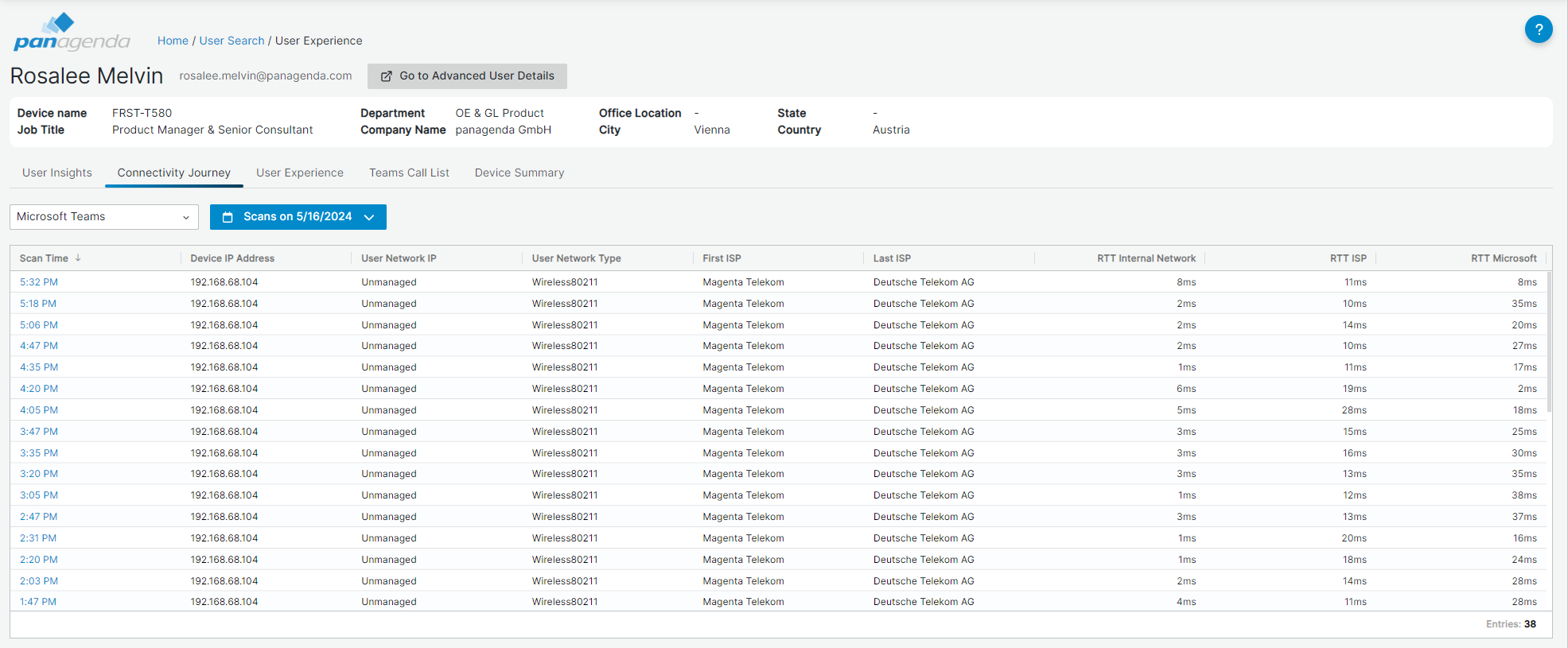Click the city value Vienna
Viewport: 1568px width, 648px height.
[712, 130]
